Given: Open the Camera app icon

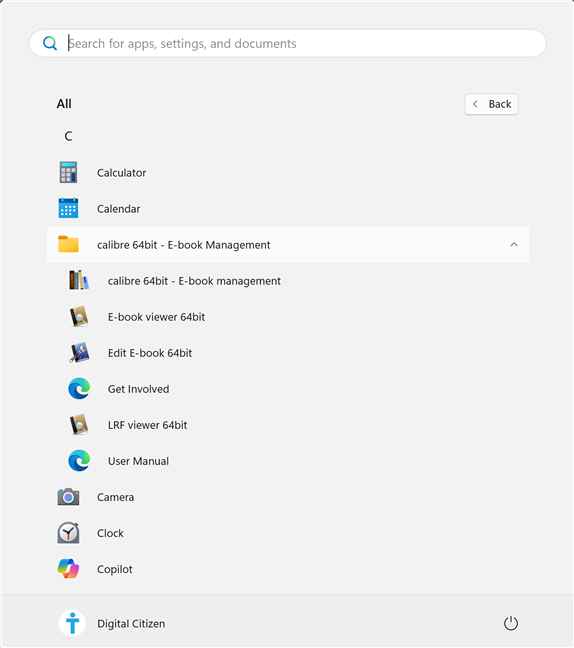Looking at the screenshot, I should coord(68,497).
